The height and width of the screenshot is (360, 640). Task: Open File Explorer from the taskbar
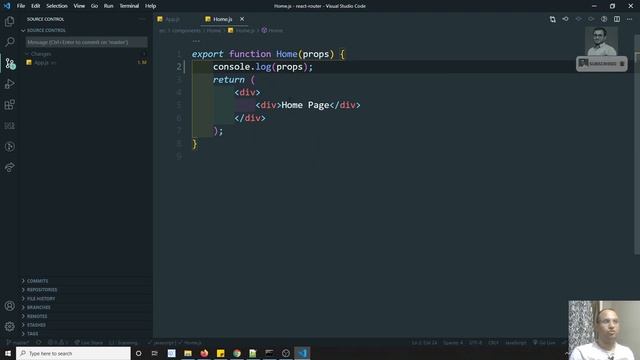pos(188,353)
